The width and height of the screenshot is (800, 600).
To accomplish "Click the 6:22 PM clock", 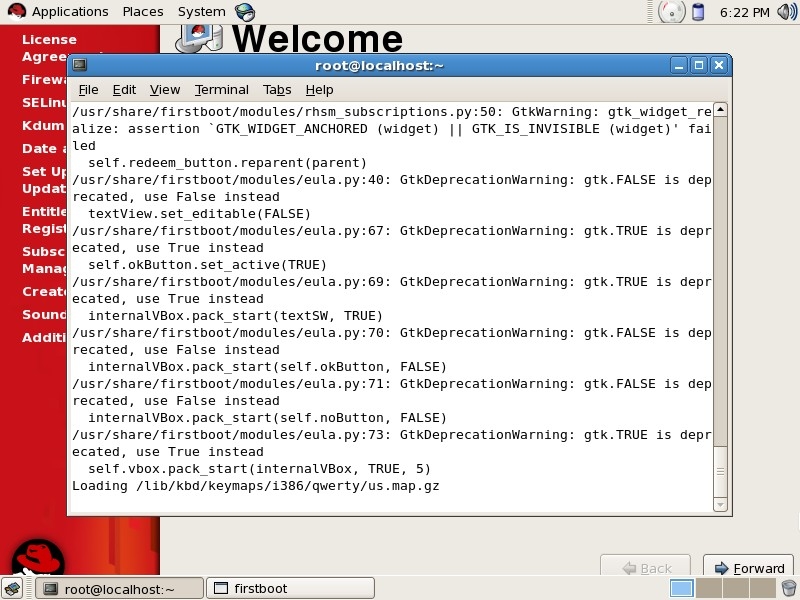I will coord(744,12).
